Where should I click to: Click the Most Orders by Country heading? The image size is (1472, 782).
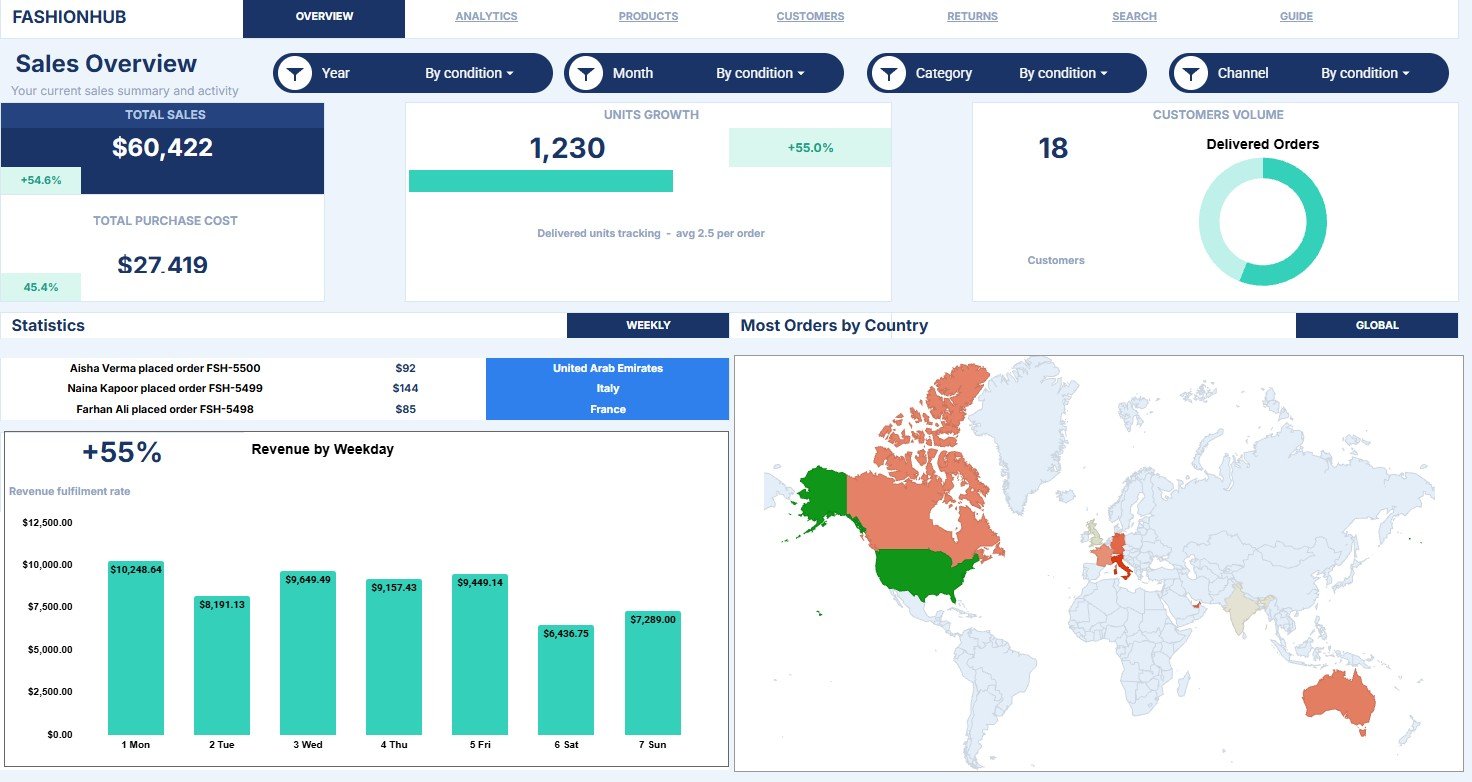(x=834, y=325)
